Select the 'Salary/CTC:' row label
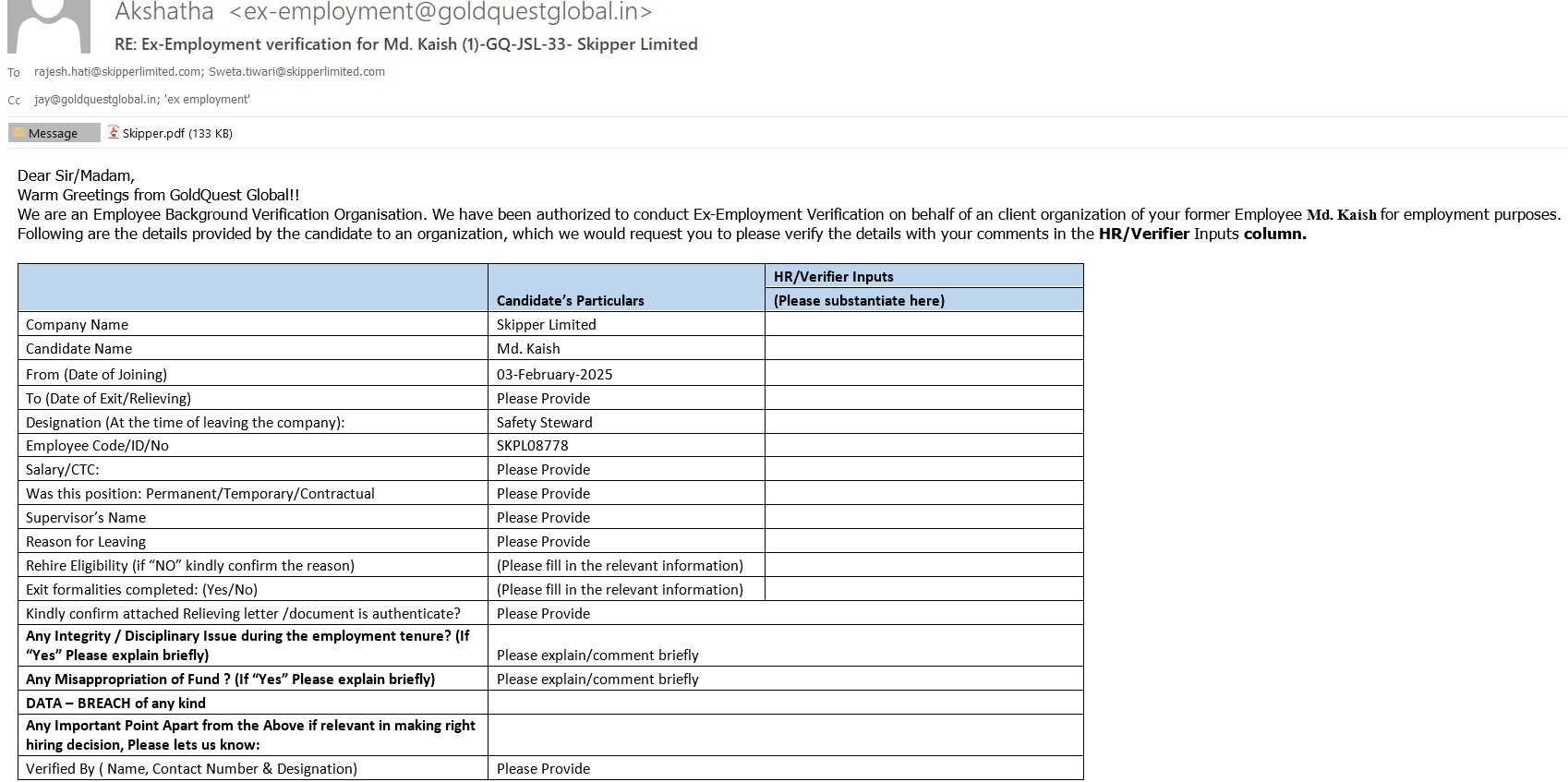Screen dimensions: 1568x782 [x=62, y=469]
